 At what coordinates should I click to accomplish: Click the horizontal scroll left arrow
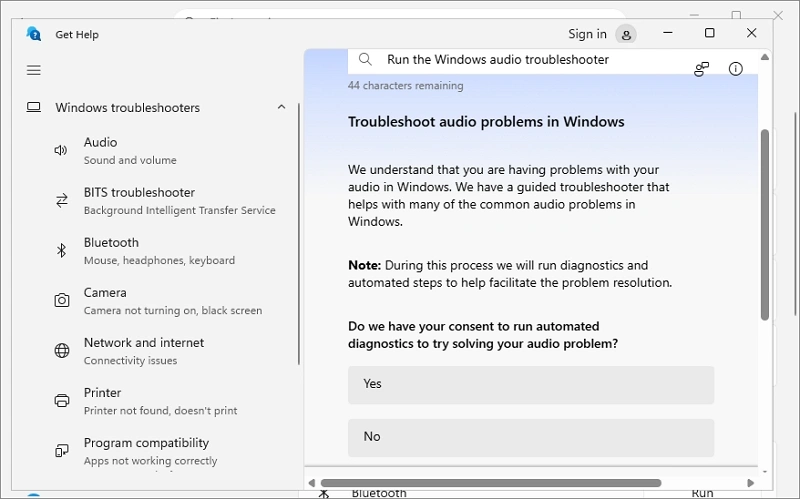(312, 483)
